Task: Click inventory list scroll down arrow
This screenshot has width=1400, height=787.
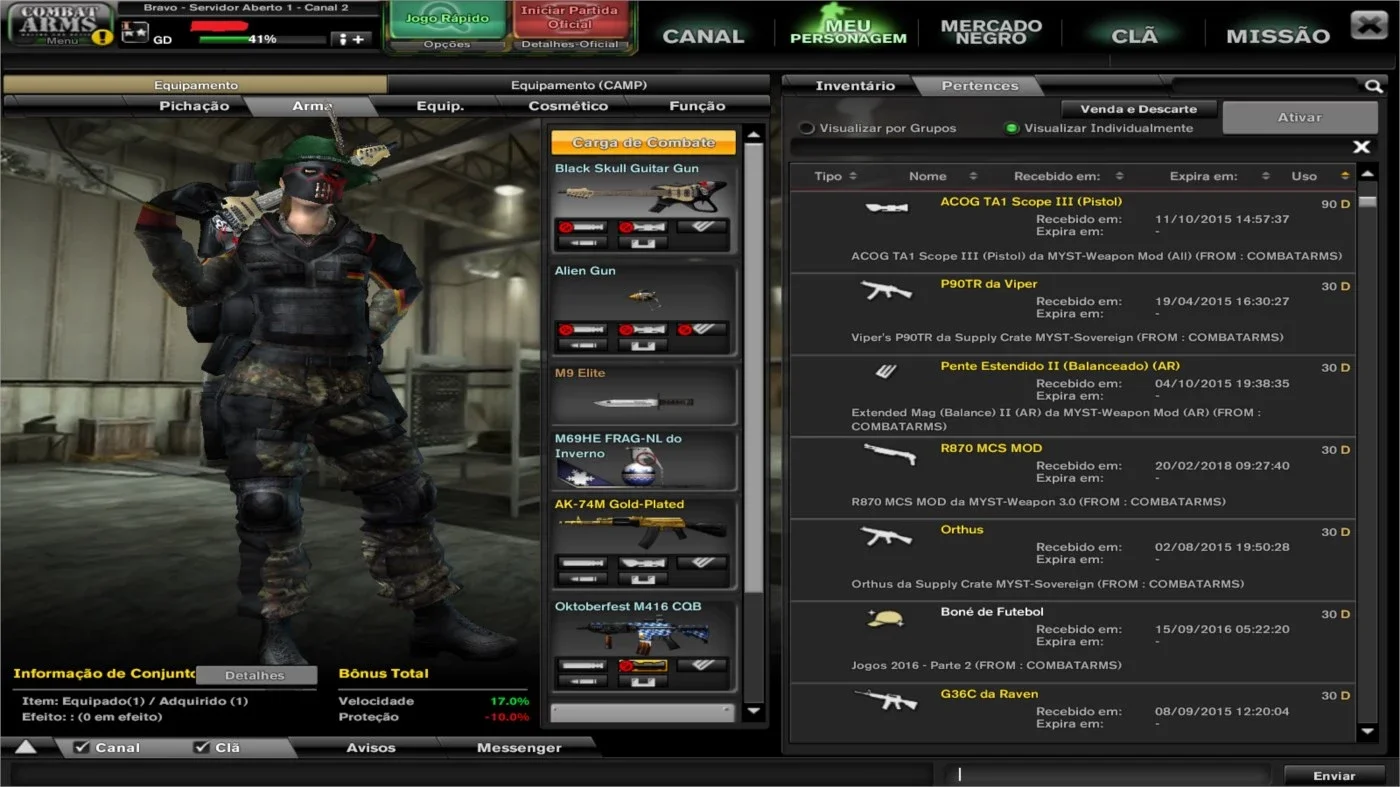Action: tap(1368, 732)
